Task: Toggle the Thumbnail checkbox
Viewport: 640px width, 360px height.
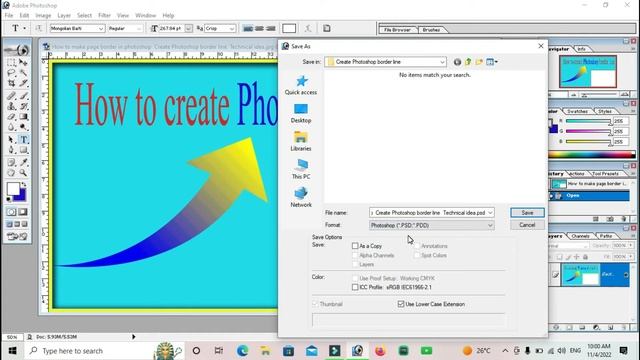Action: [x=315, y=304]
